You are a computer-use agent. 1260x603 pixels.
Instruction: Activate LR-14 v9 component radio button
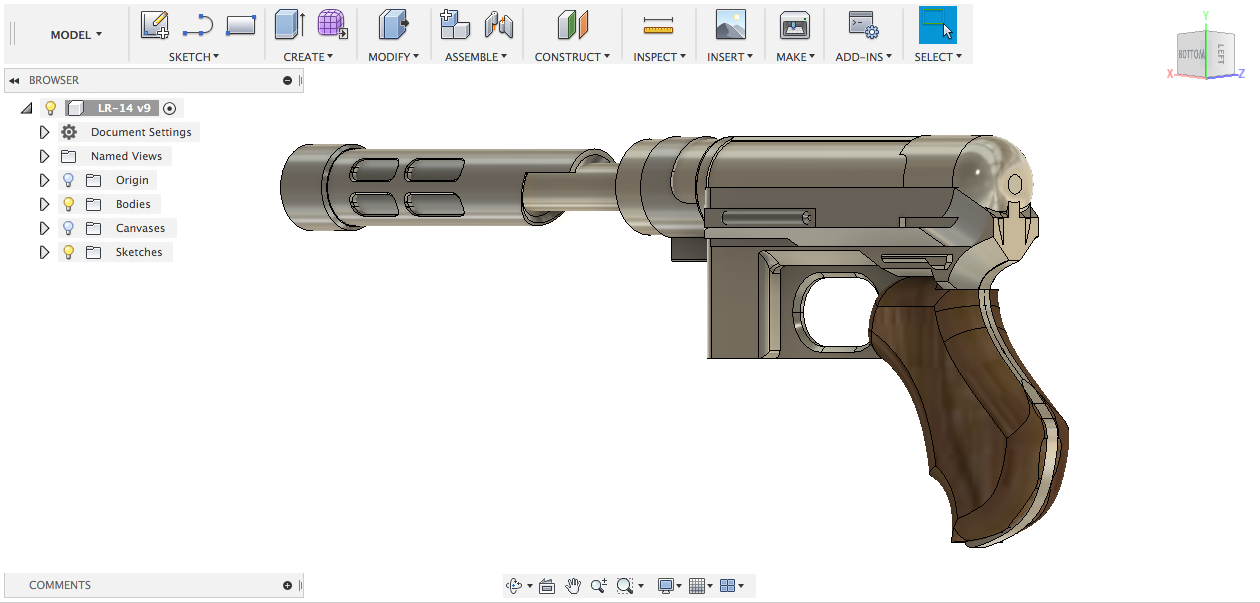pyautogui.click(x=170, y=108)
